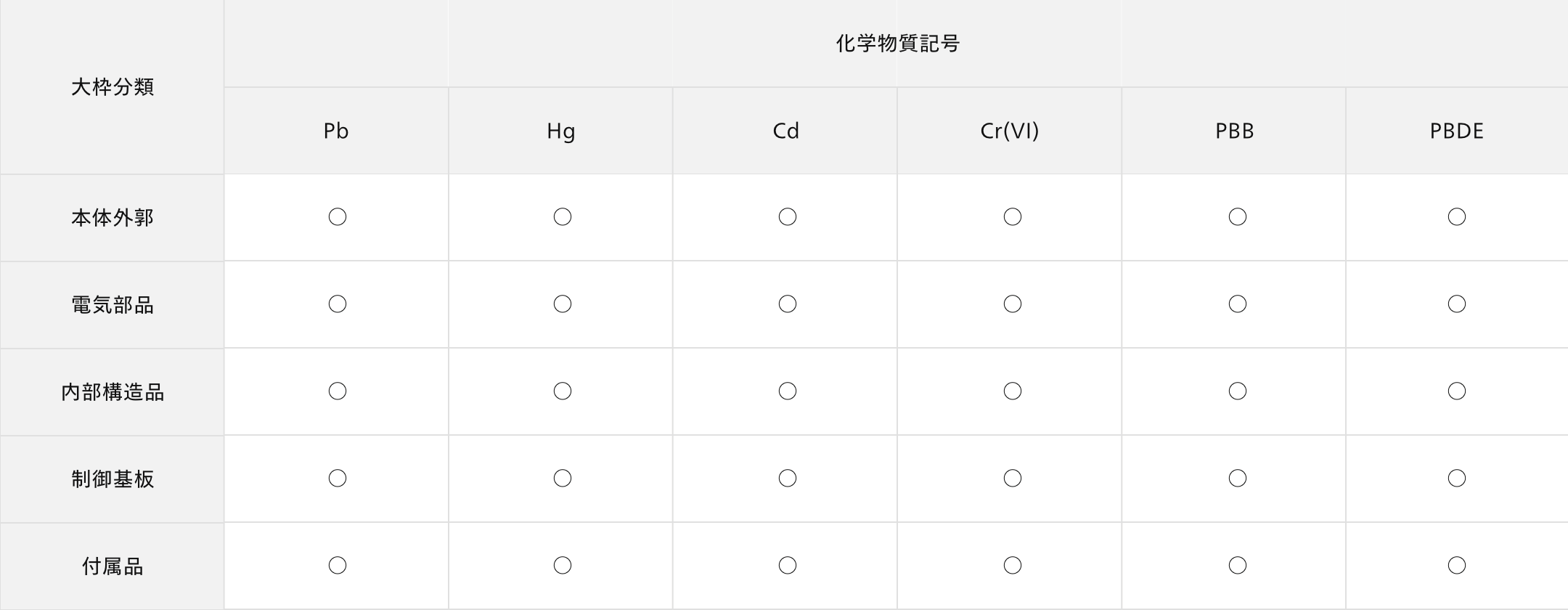Image resolution: width=1568 pixels, height=610 pixels.
Task: Select the 制御基板 row label
Action: pyautogui.click(x=112, y=479)
